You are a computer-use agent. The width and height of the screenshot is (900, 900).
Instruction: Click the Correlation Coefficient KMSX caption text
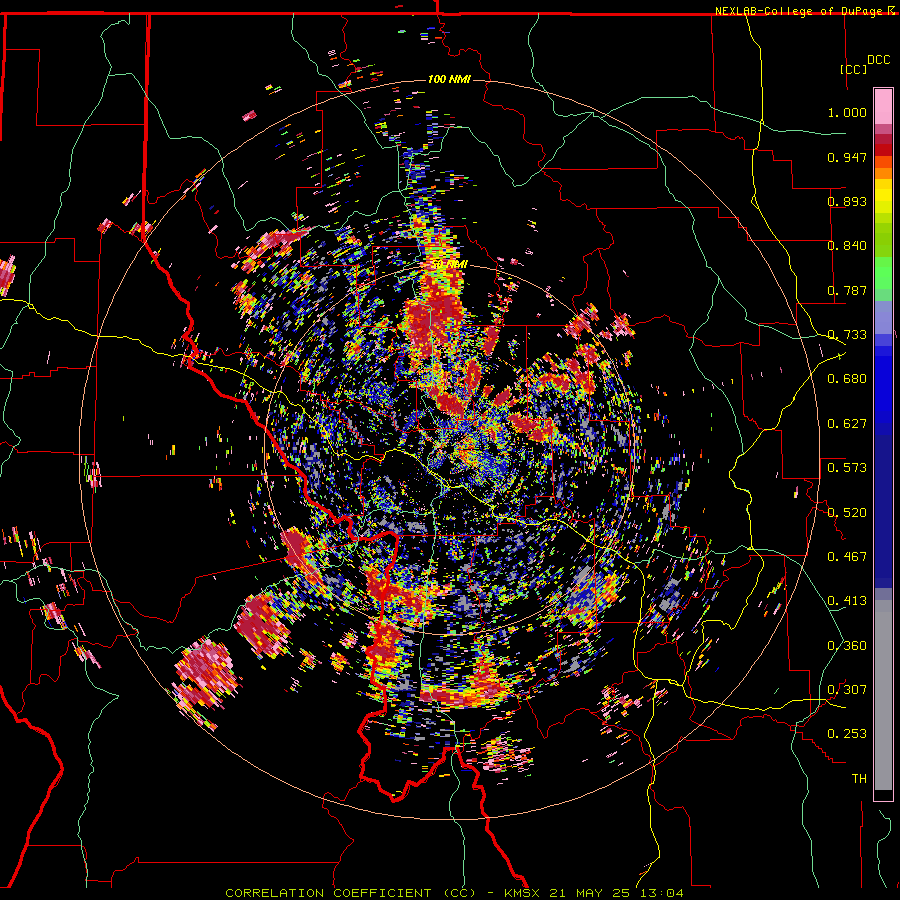pos(454,893)
